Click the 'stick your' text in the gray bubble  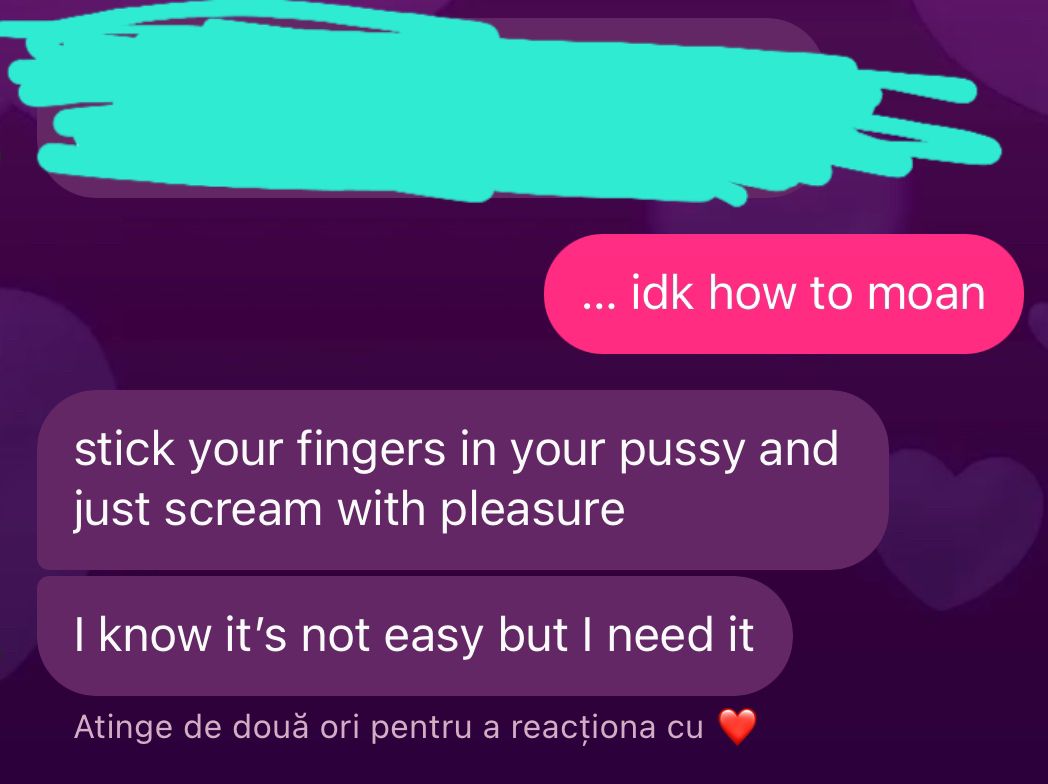pyautogui.click(x=178, y=451)
